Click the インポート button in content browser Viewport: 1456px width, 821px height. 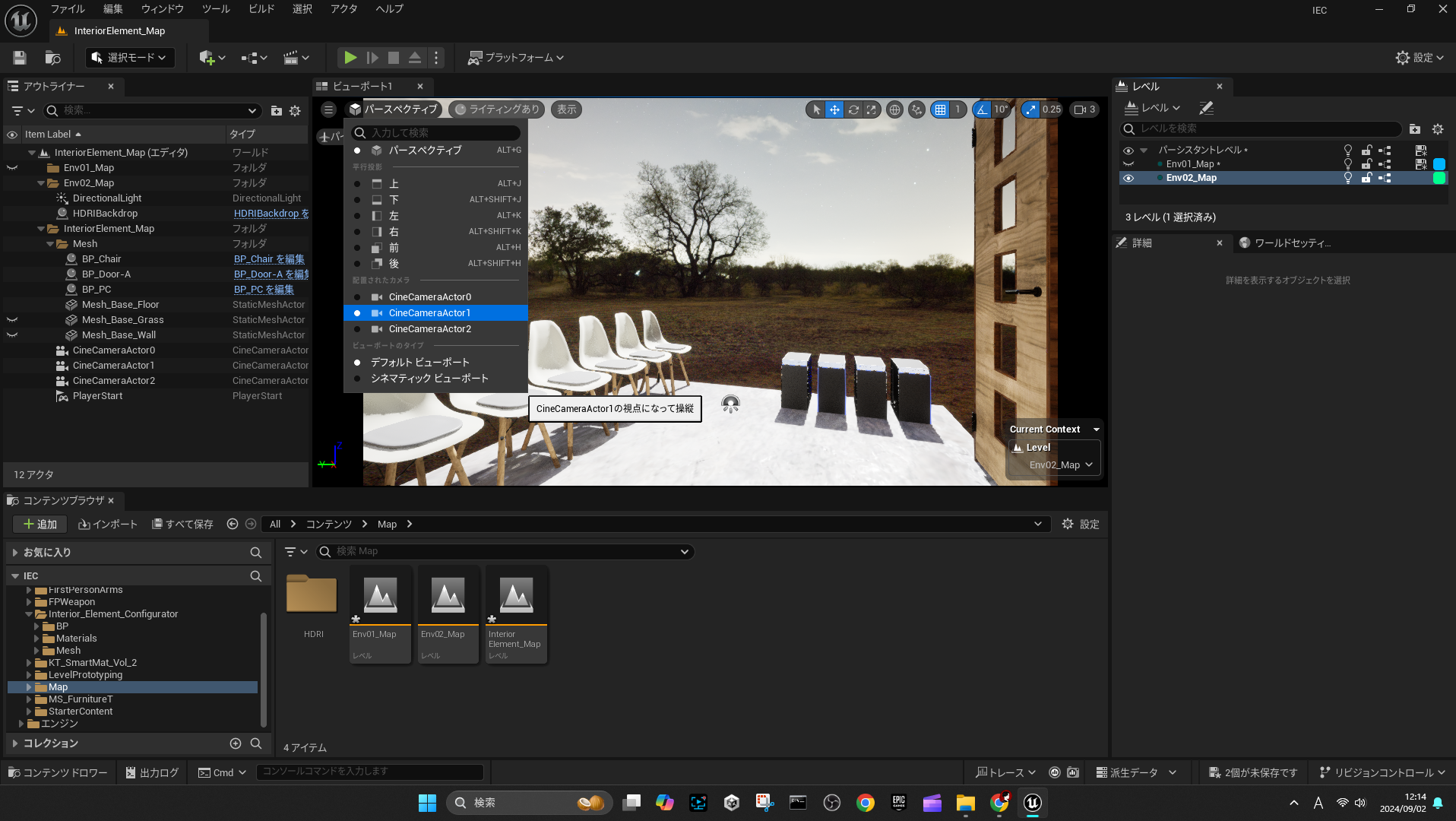(108, 525)
